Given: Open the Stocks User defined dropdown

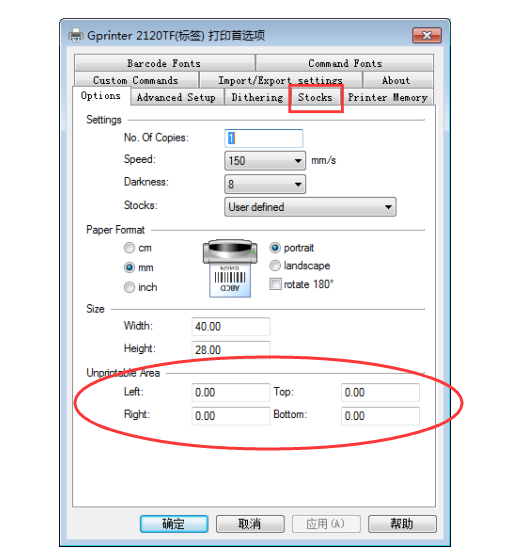Looking at the screenshot, I should (x=310, y=207).
